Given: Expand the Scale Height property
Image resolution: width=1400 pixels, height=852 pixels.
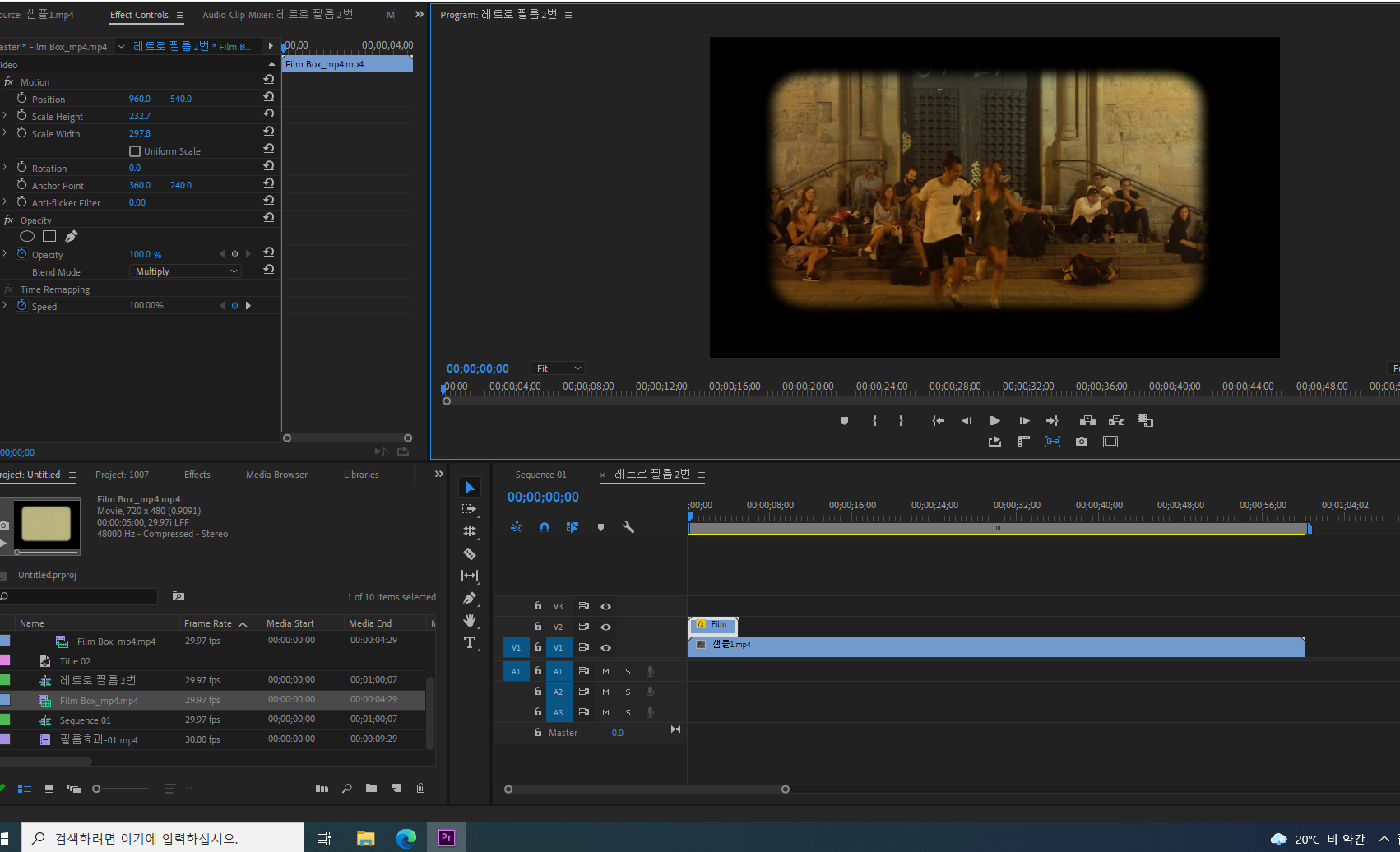Looking at the screenshot, I should pos(5,116).
